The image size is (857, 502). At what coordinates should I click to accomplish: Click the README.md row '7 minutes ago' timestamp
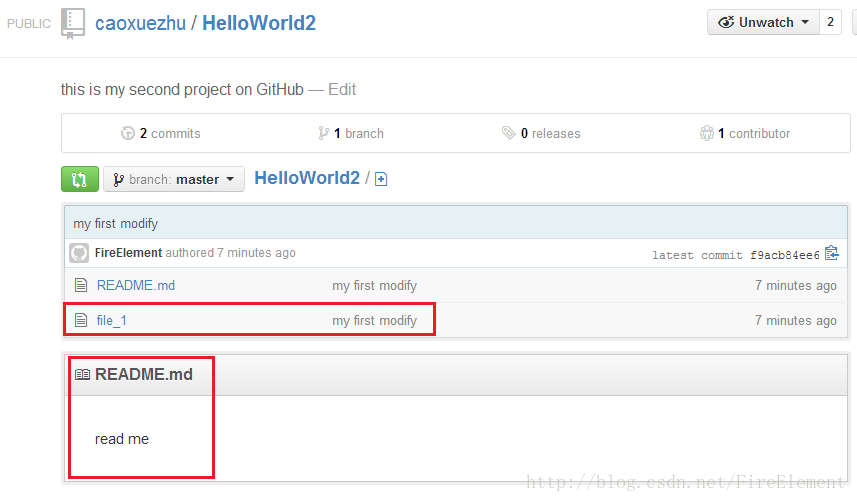click(796, 285)
